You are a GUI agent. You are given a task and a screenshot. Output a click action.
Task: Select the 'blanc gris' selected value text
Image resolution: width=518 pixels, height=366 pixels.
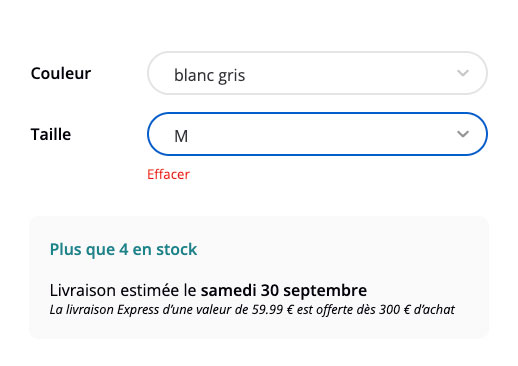pyautogui.click(x=210, y=75)
